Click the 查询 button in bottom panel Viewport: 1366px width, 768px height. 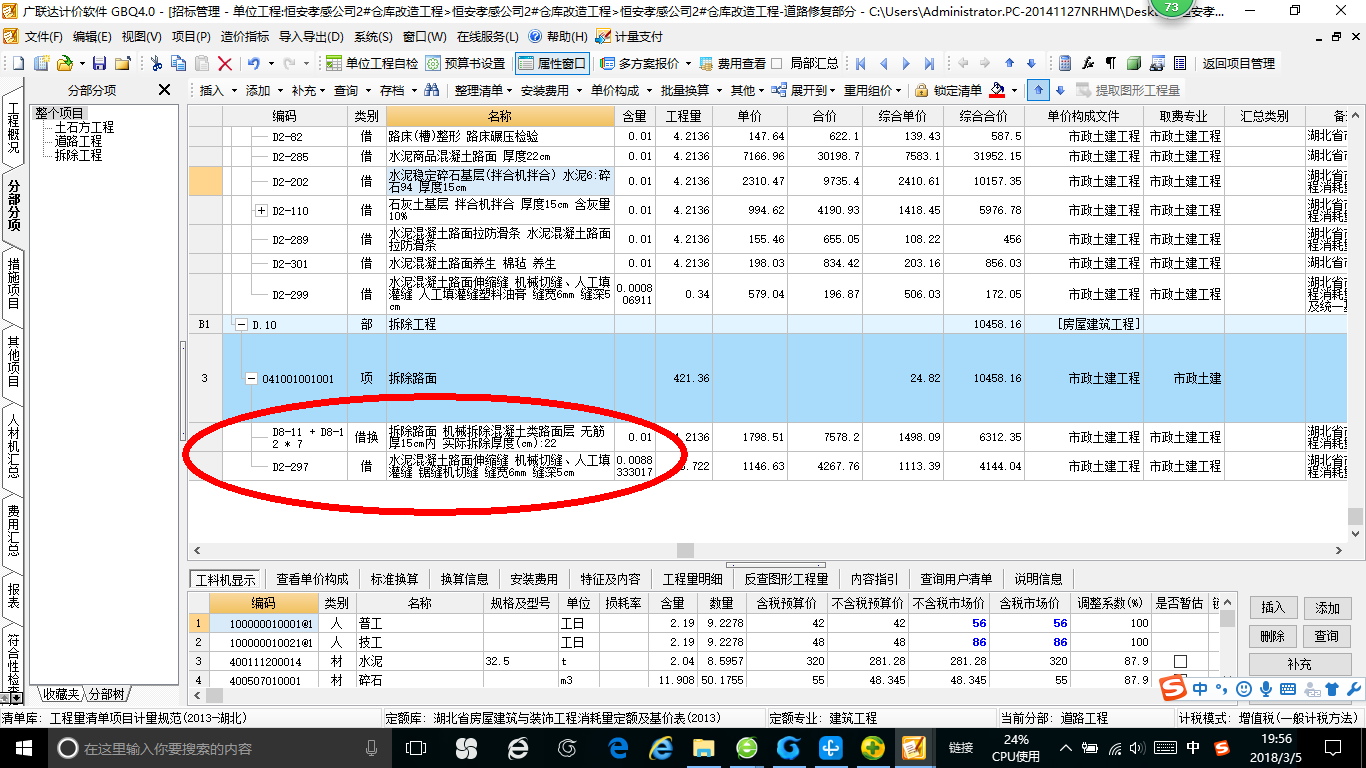coord(1326,636)
